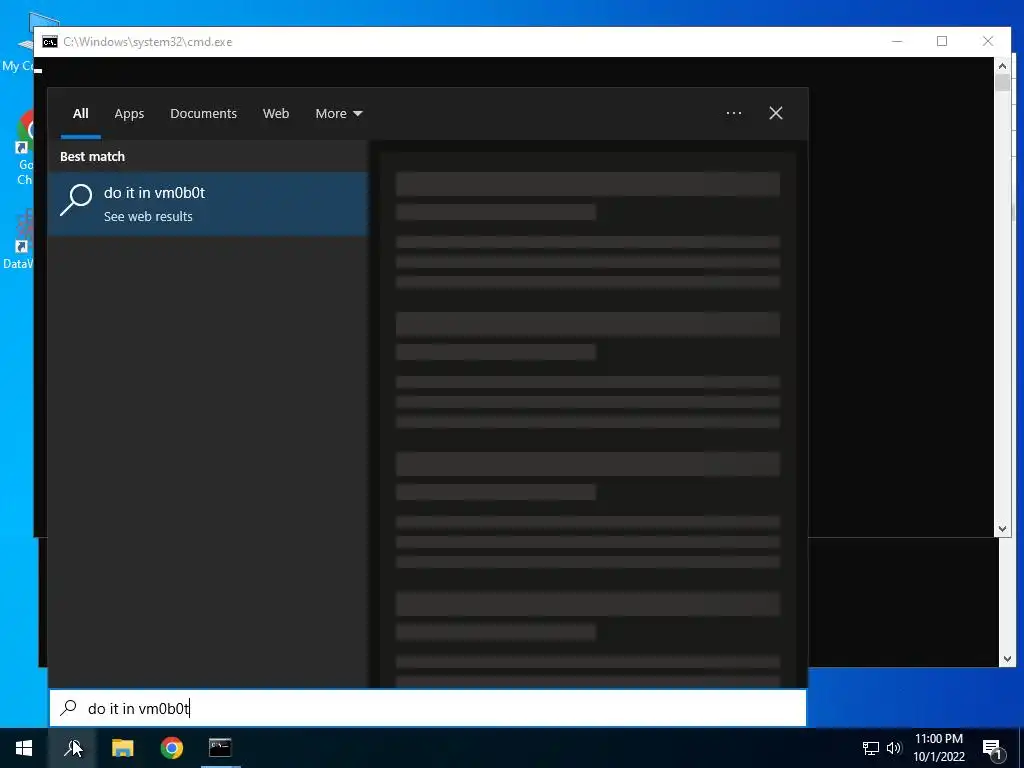Click into the search text box

(x=428, y=708)
